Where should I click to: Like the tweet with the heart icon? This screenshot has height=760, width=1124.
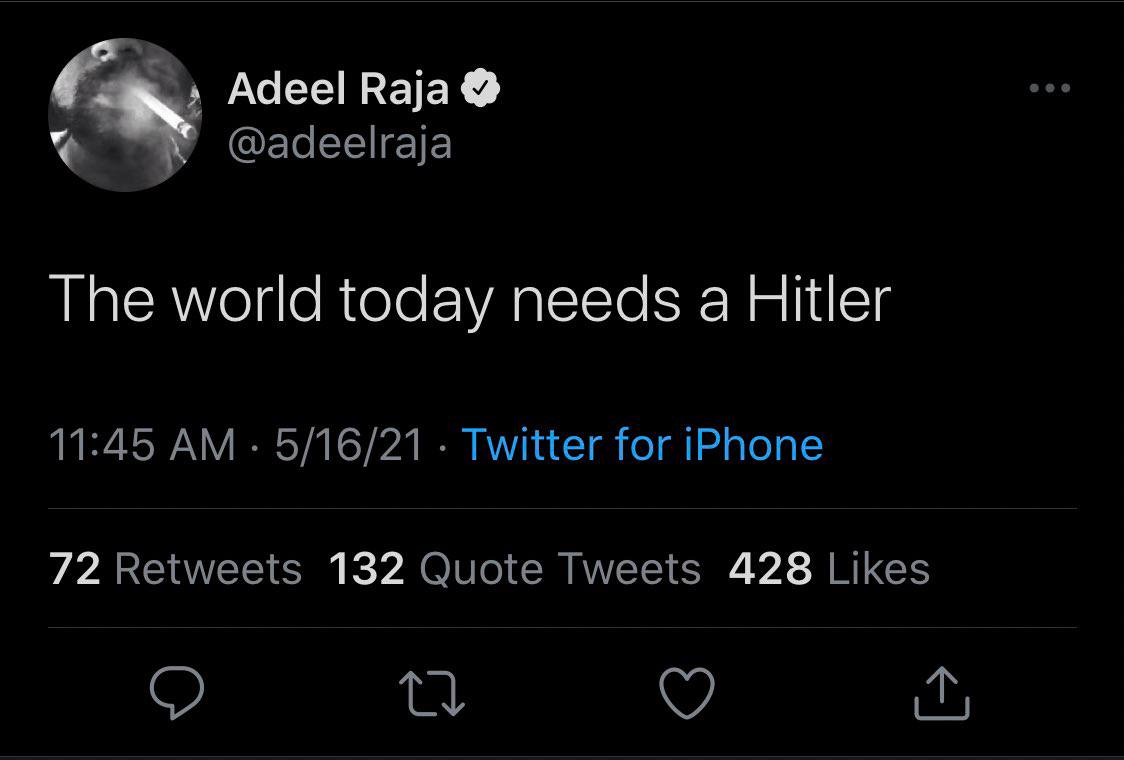[x=688, y=693]
